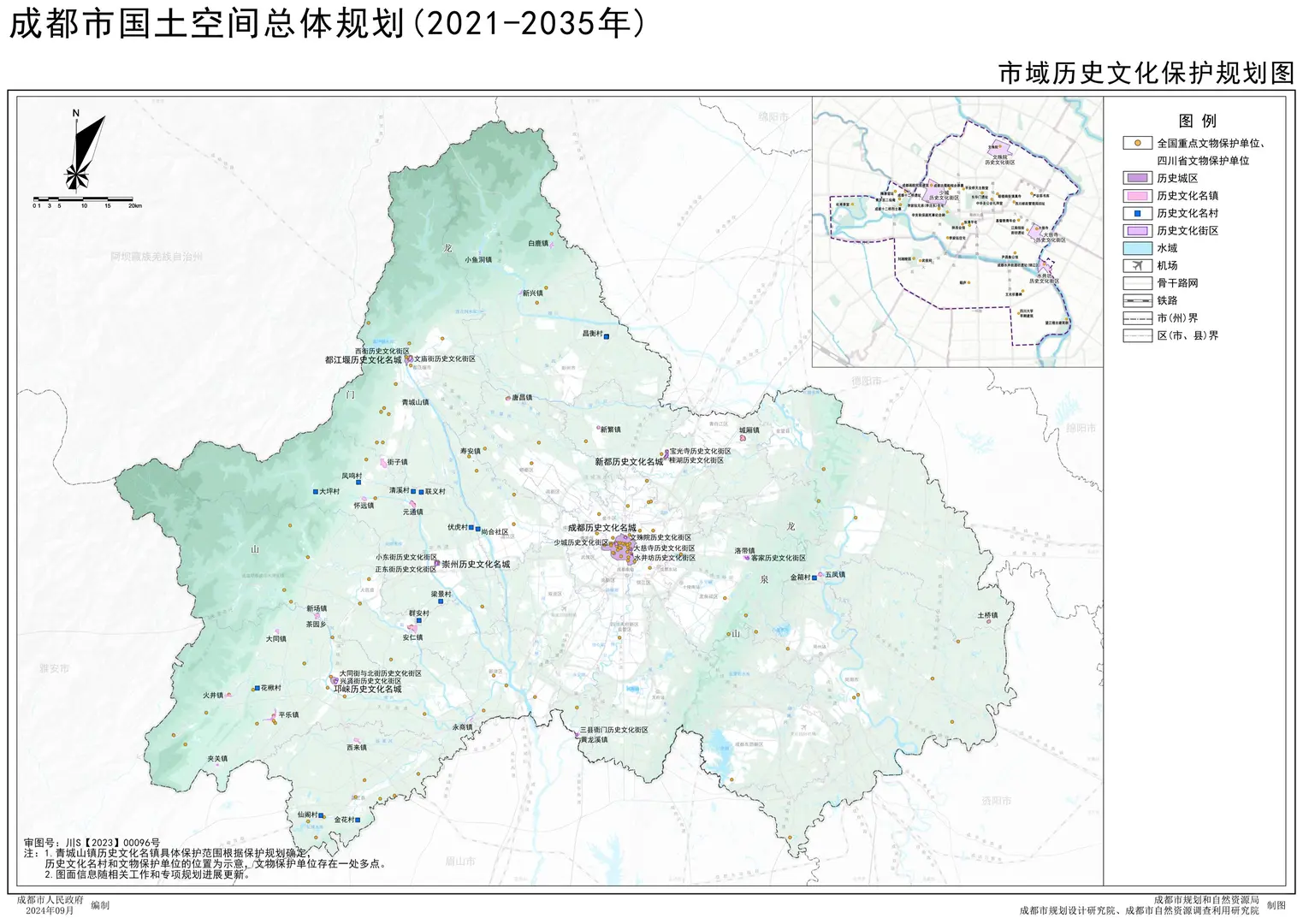This screenshot has width=1303, height=924.
Task: Click the pink town patch beside 洛带镇
Action: click(746, 558)
